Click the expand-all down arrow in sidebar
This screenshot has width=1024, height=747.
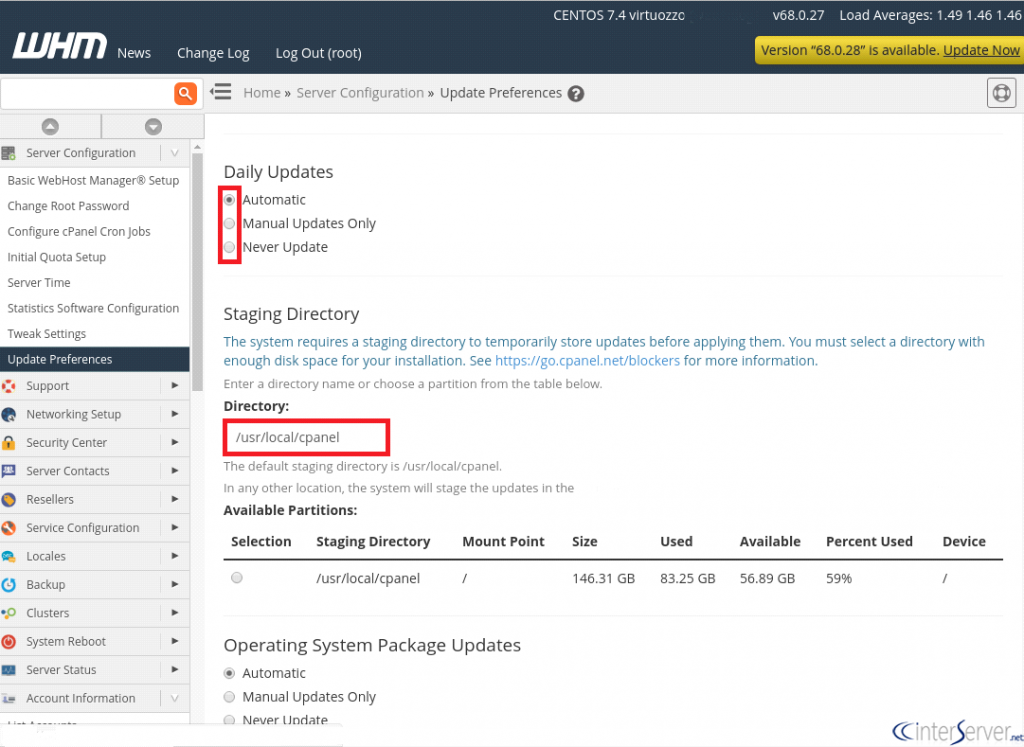pyautogui.click(x=153, y=127)
